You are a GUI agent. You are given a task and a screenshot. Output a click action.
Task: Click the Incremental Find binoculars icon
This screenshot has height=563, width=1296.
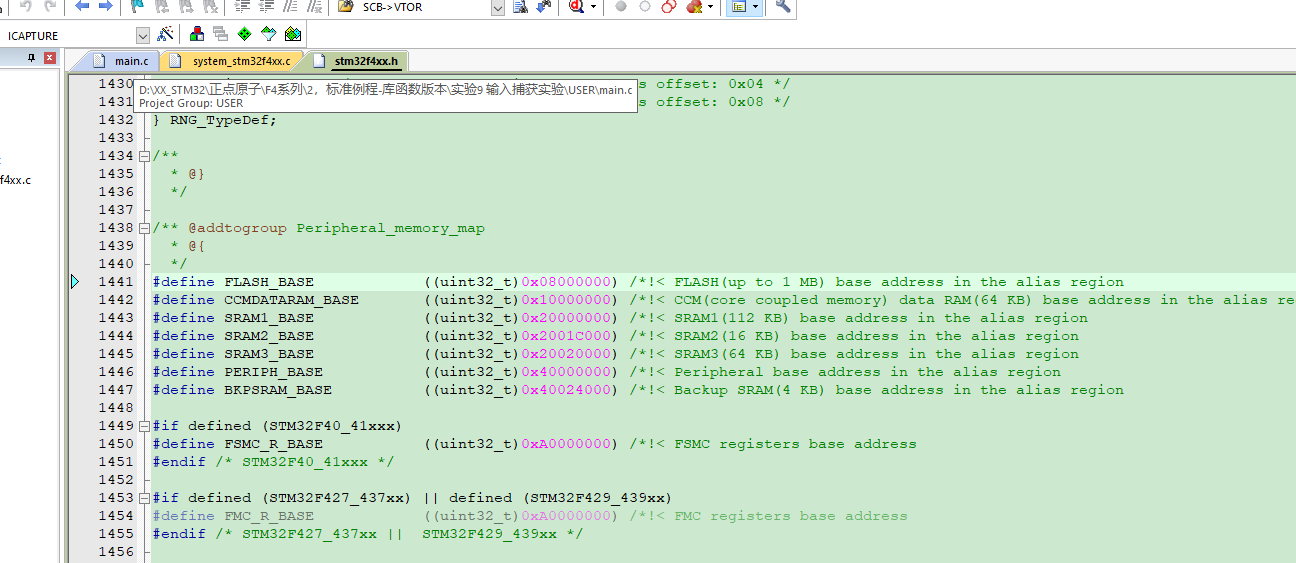(543, 6)
